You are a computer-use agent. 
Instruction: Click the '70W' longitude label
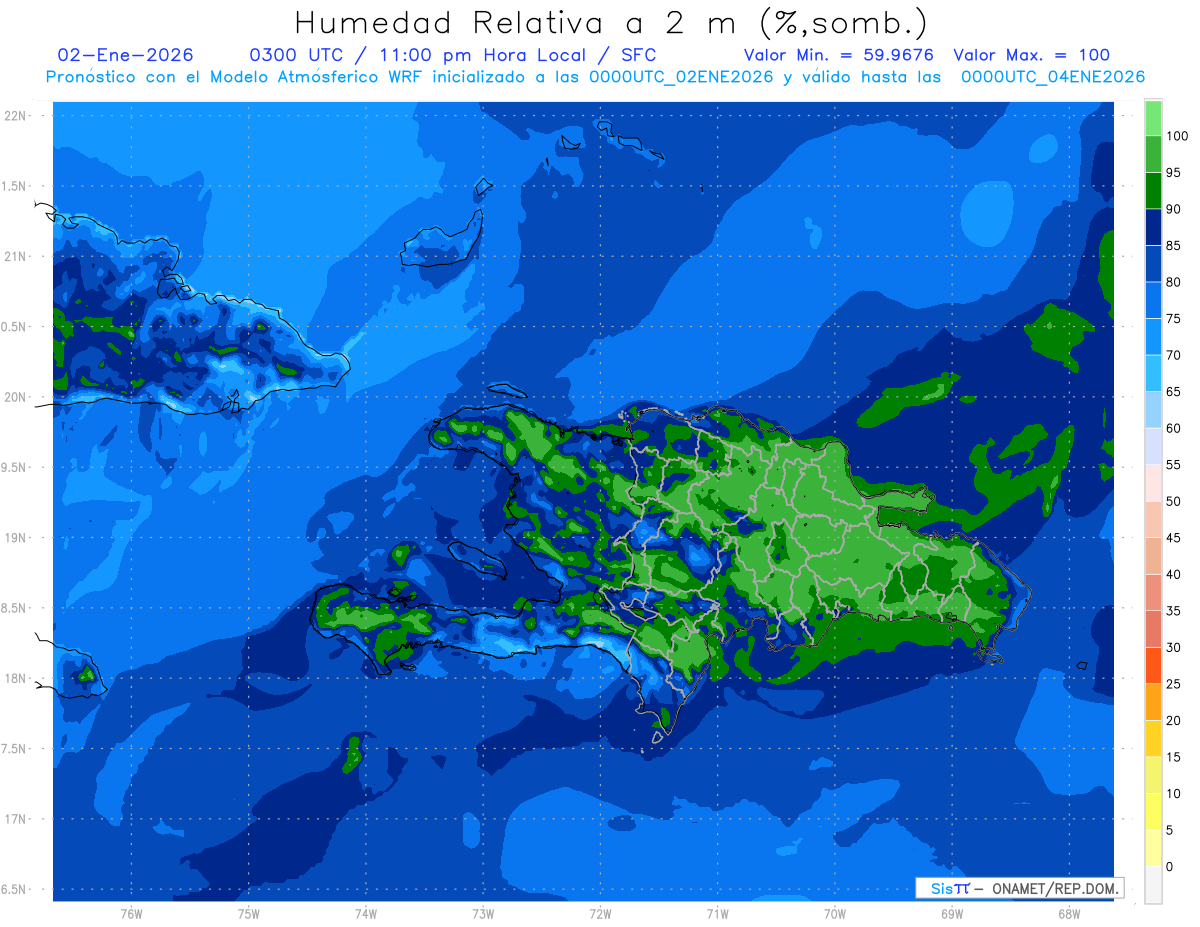point(835,913)
